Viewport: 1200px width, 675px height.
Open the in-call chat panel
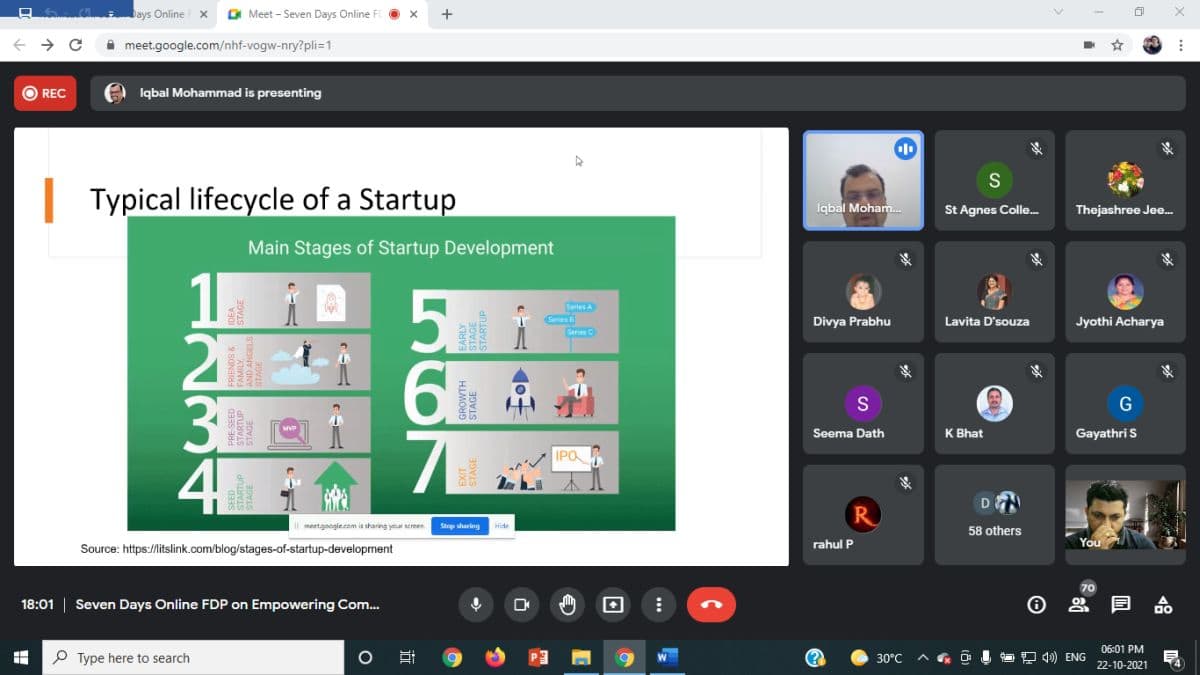(1121, 604)
